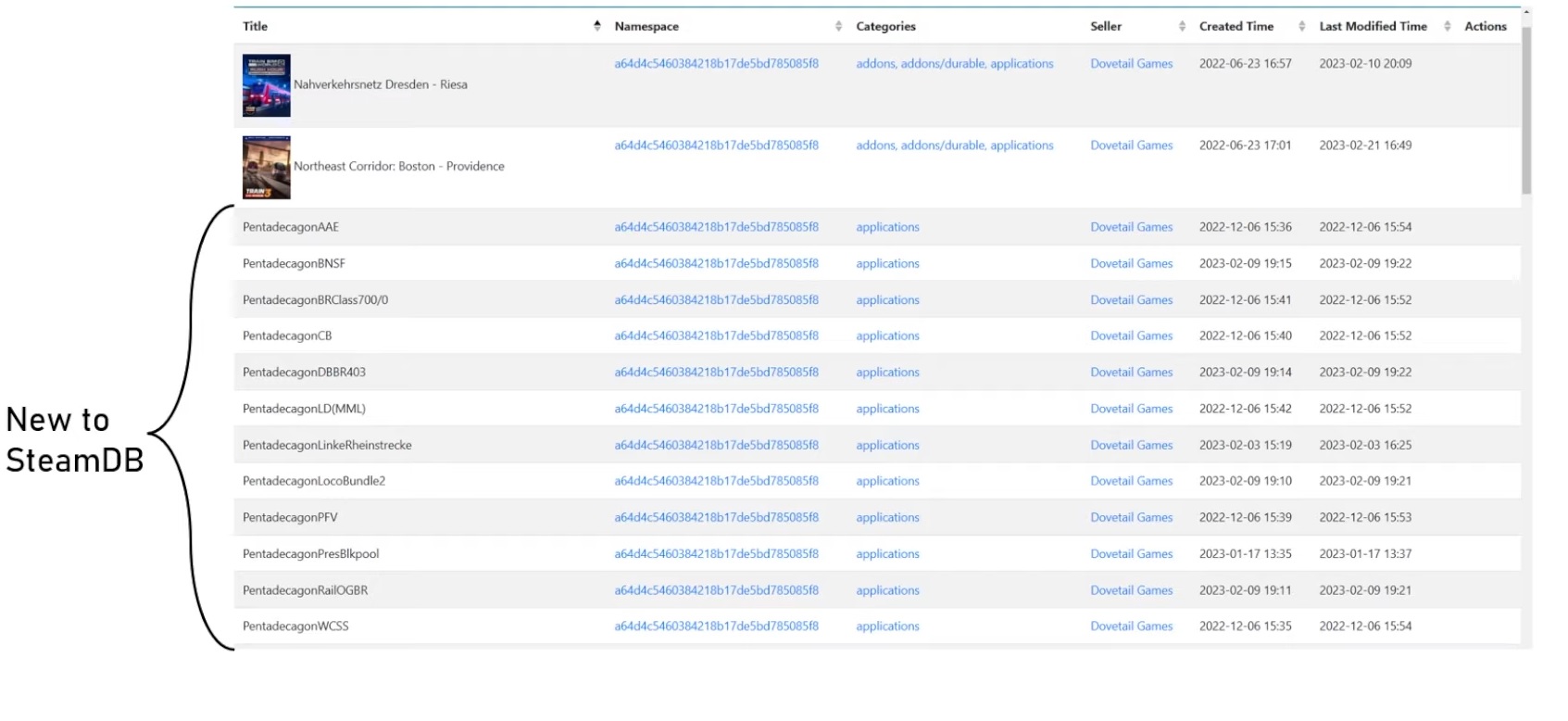Open categories link of Nahverkehrsnetz Dresden row
Viewport: 1568px width, 721px height.
tap(954, 63)
